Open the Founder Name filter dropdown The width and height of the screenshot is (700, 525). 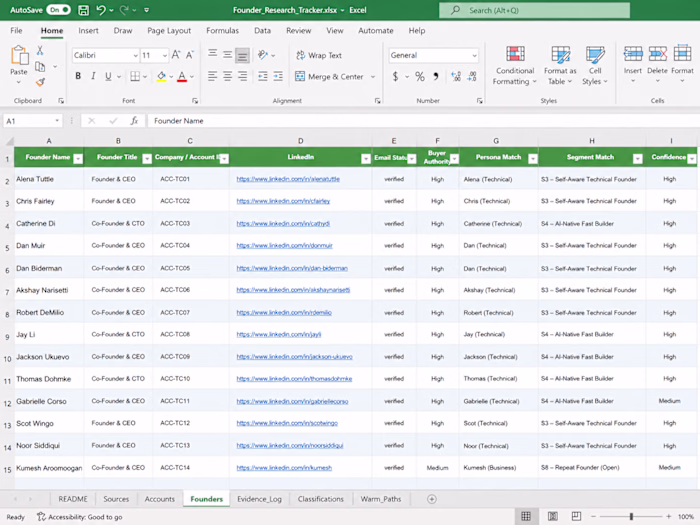78,158
